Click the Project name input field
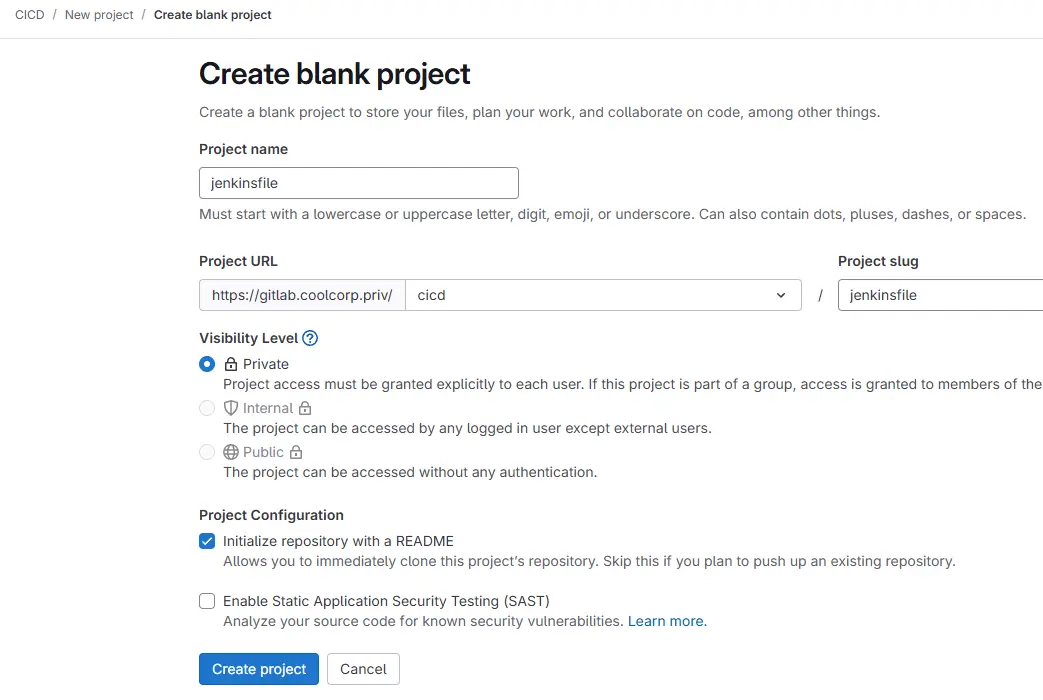Viewport: 1043px width, 700px height. [x=359, y=183]
